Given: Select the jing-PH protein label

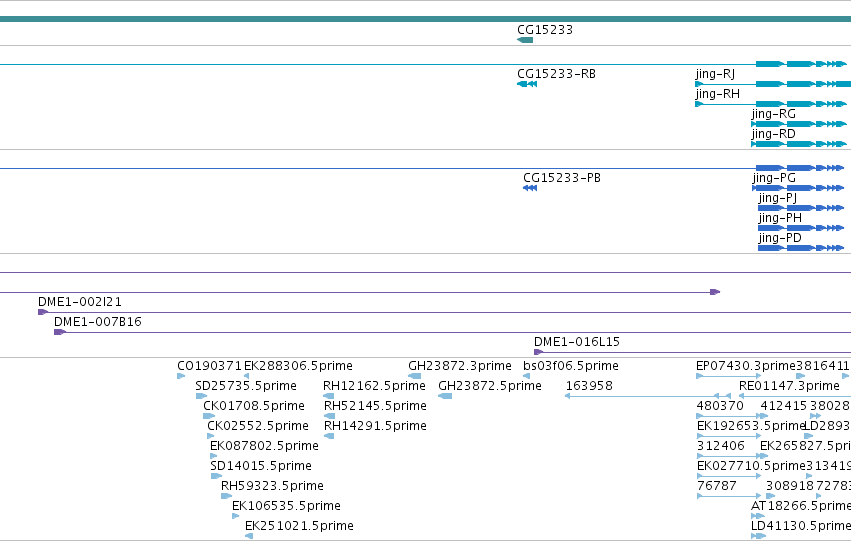Looking at the screenshot, I should click(x=780, y=219).
